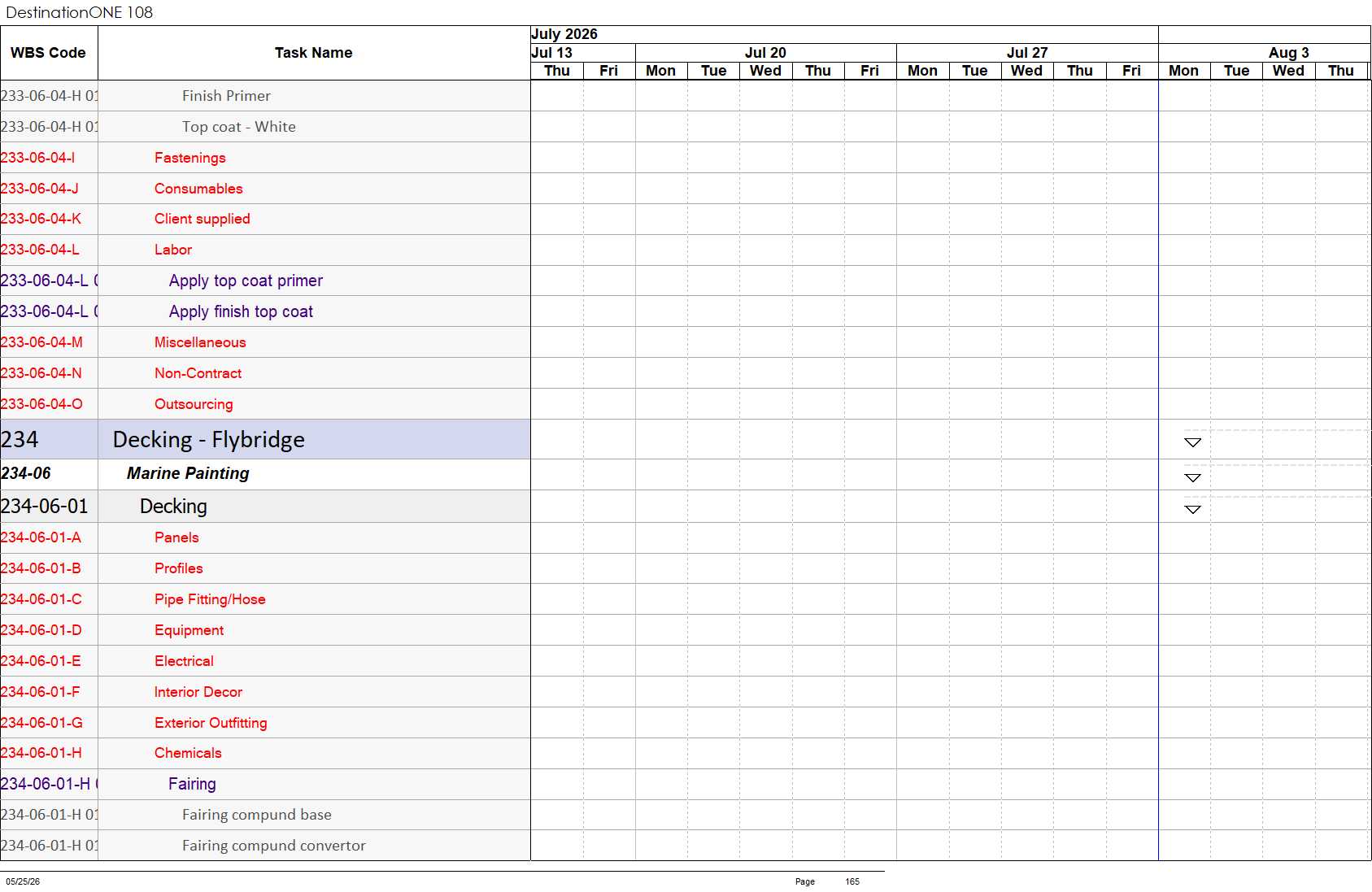Click WBS code 234-06
The image size is (1372, 892).
tap(26, 473)
